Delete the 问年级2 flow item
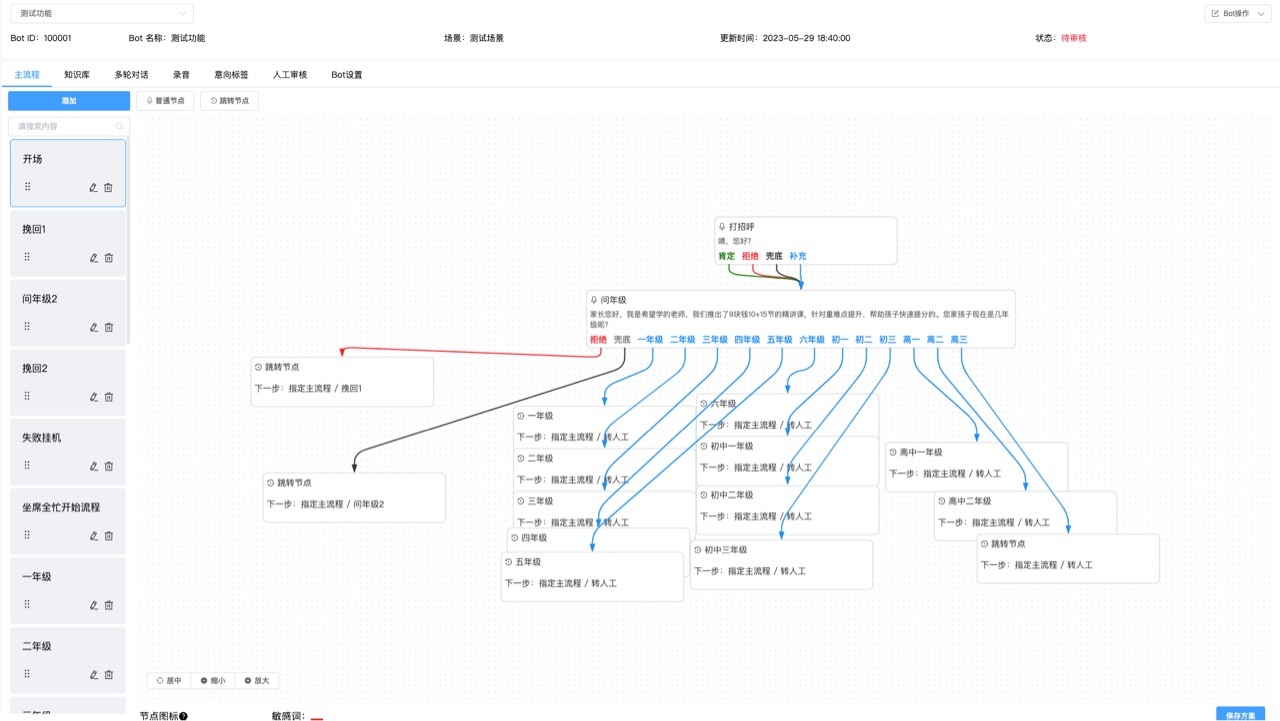 tap(109, 327)
